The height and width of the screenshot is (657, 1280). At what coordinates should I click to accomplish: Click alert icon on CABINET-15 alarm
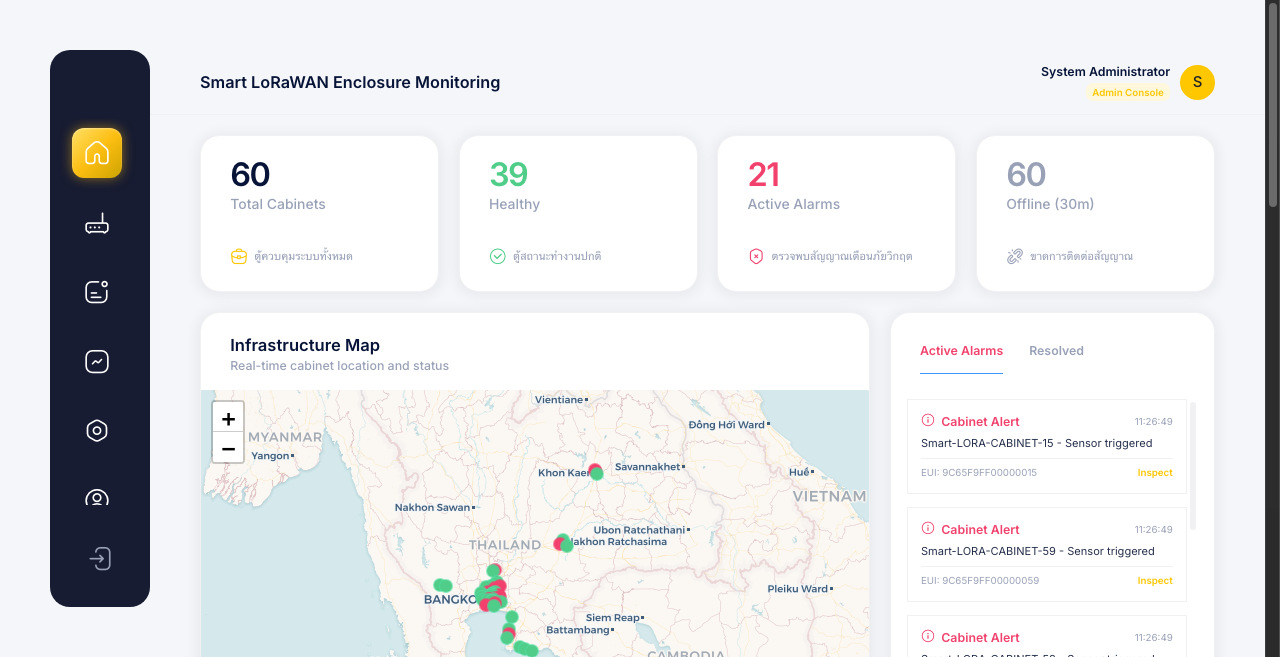tap(927, 420)
